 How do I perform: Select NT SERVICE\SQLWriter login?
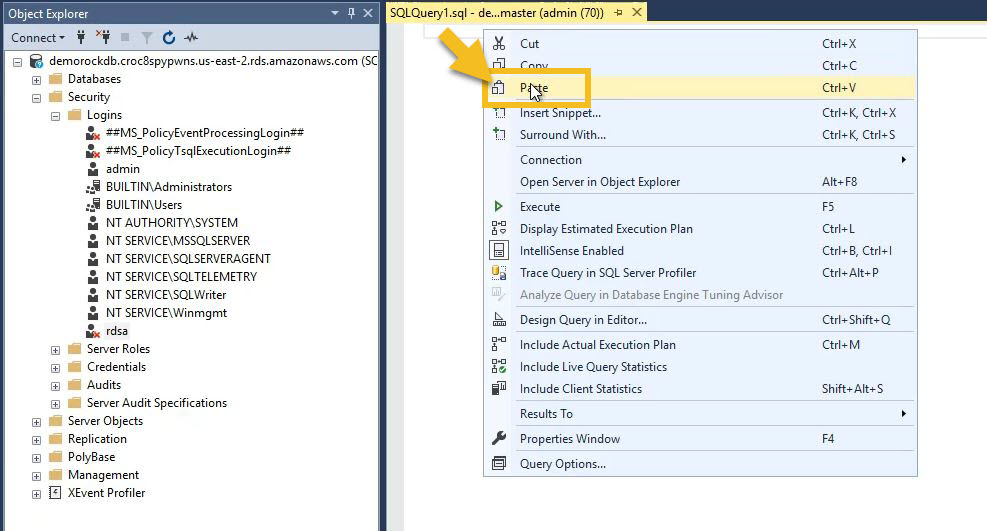click(166, 295)
